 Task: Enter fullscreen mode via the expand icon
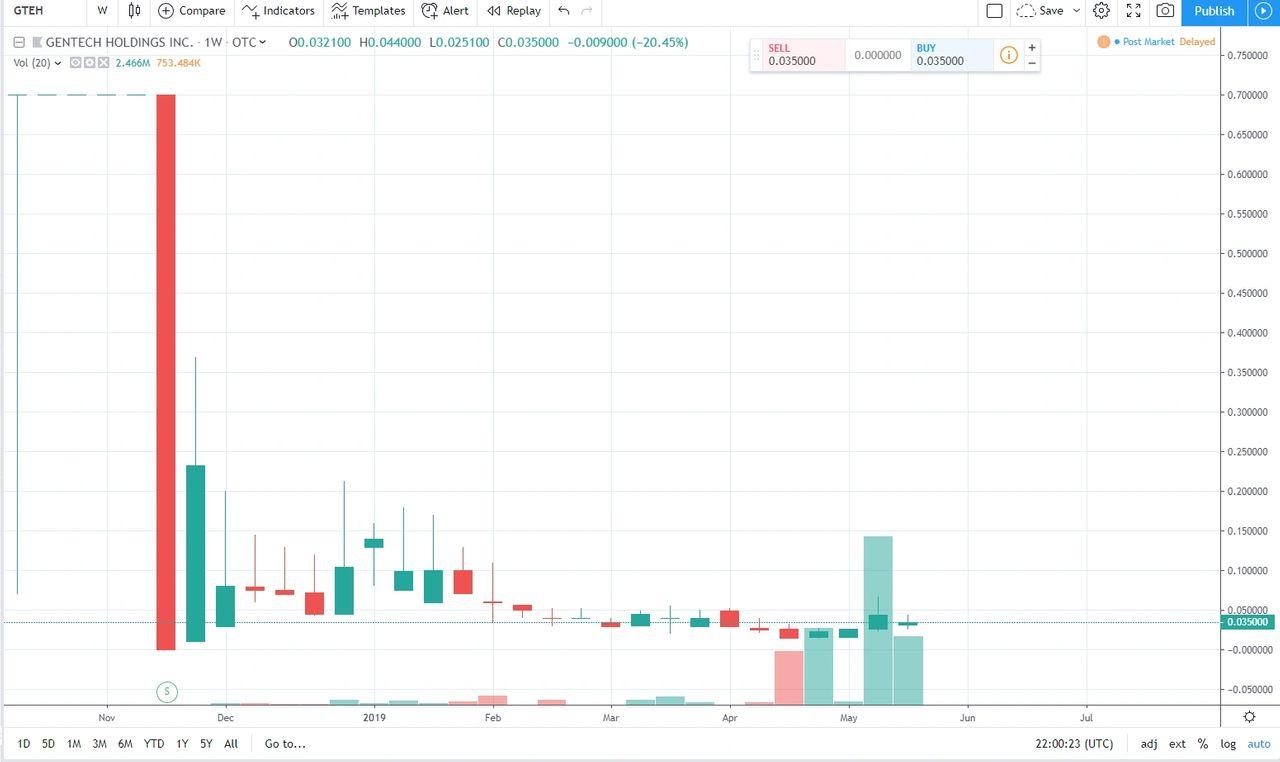pos(1133,11)
